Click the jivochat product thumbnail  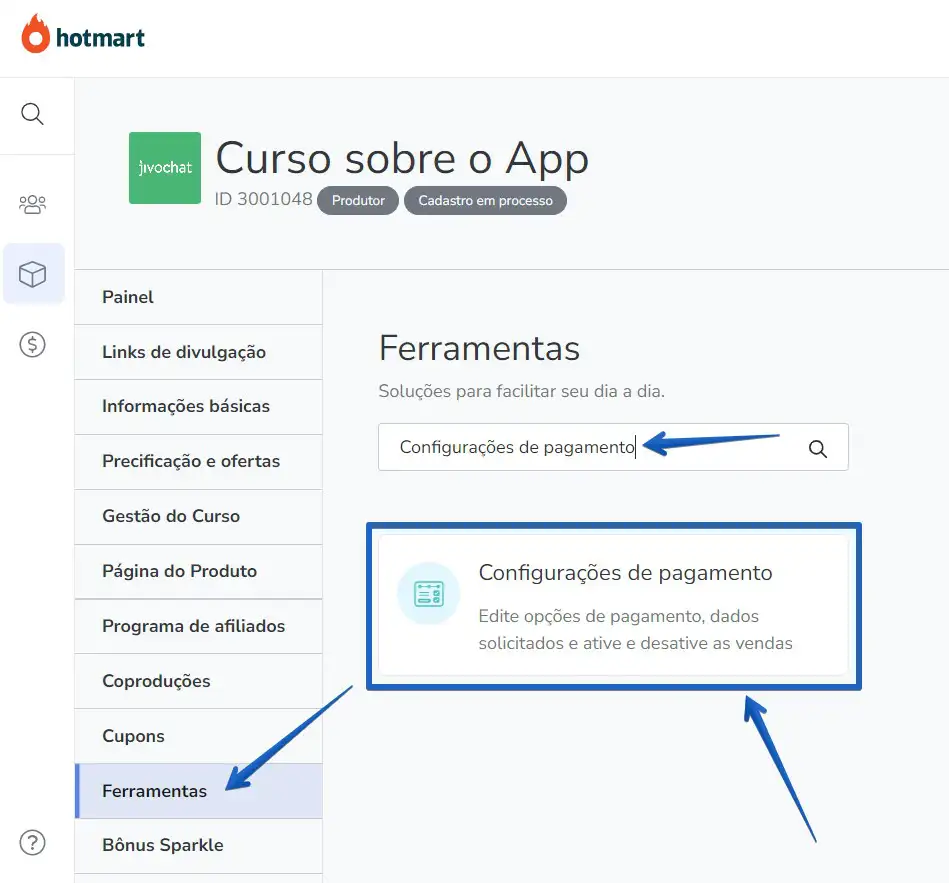(165, 168)
